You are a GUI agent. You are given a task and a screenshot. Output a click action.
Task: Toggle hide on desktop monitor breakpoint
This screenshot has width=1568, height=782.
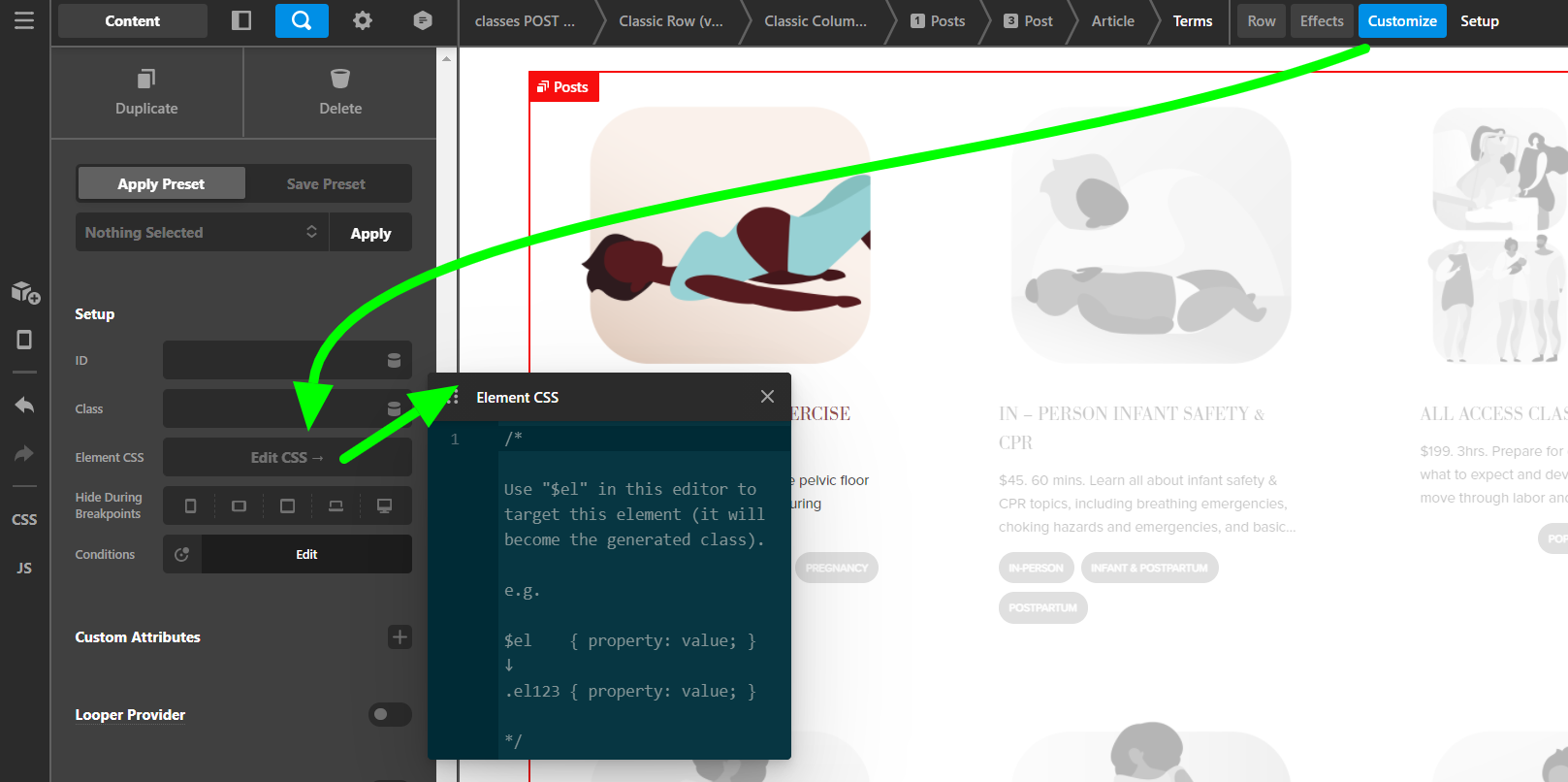(x=385, y=506)
